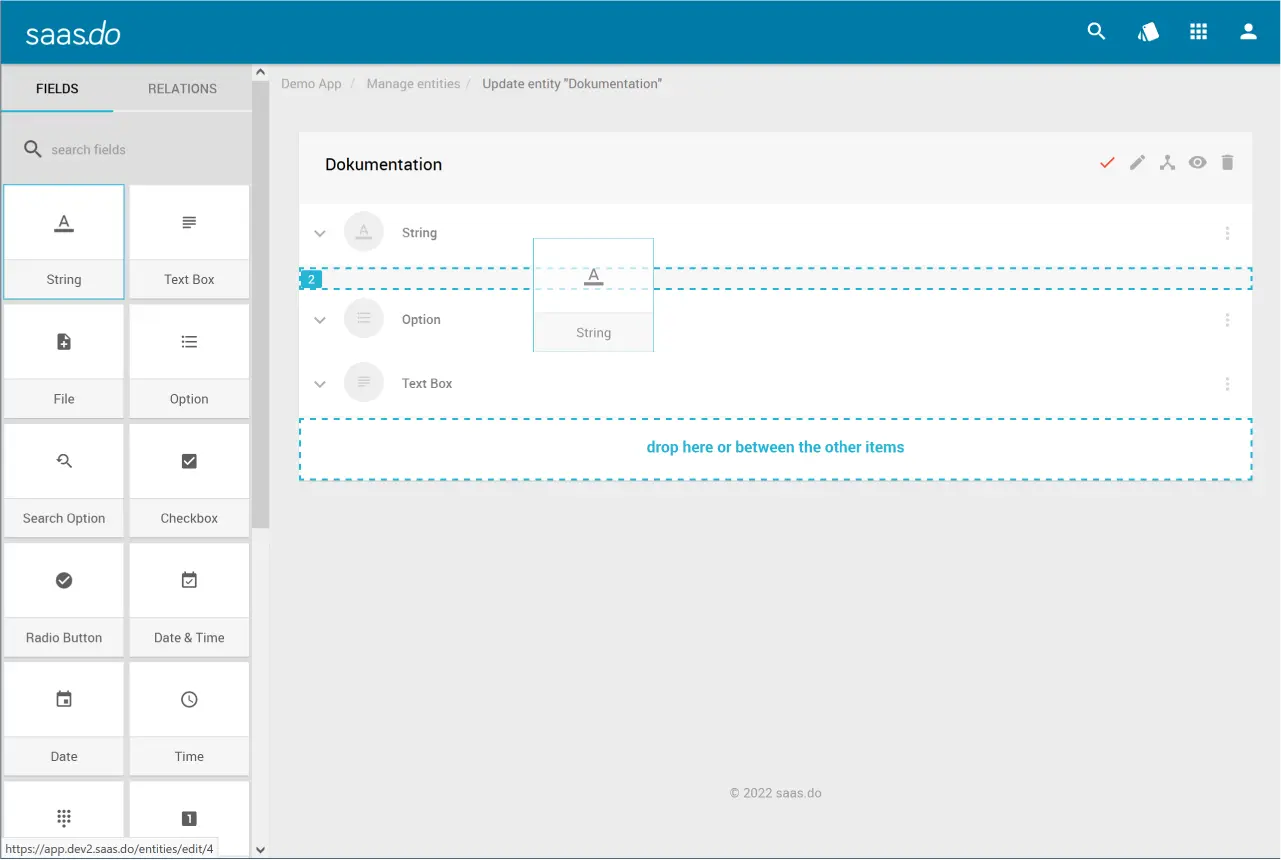
Task: Expand the Text Box field row
Action: (x=320, y=384)
